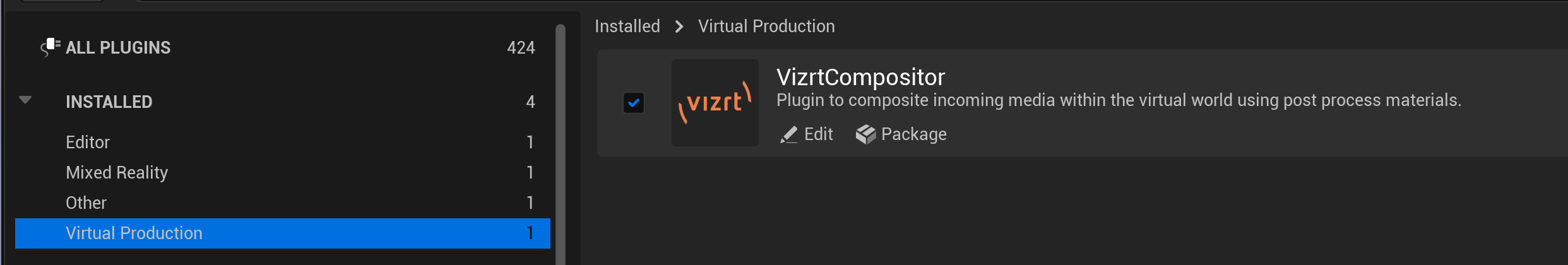Select the Installed category heading

coord(109,102)
